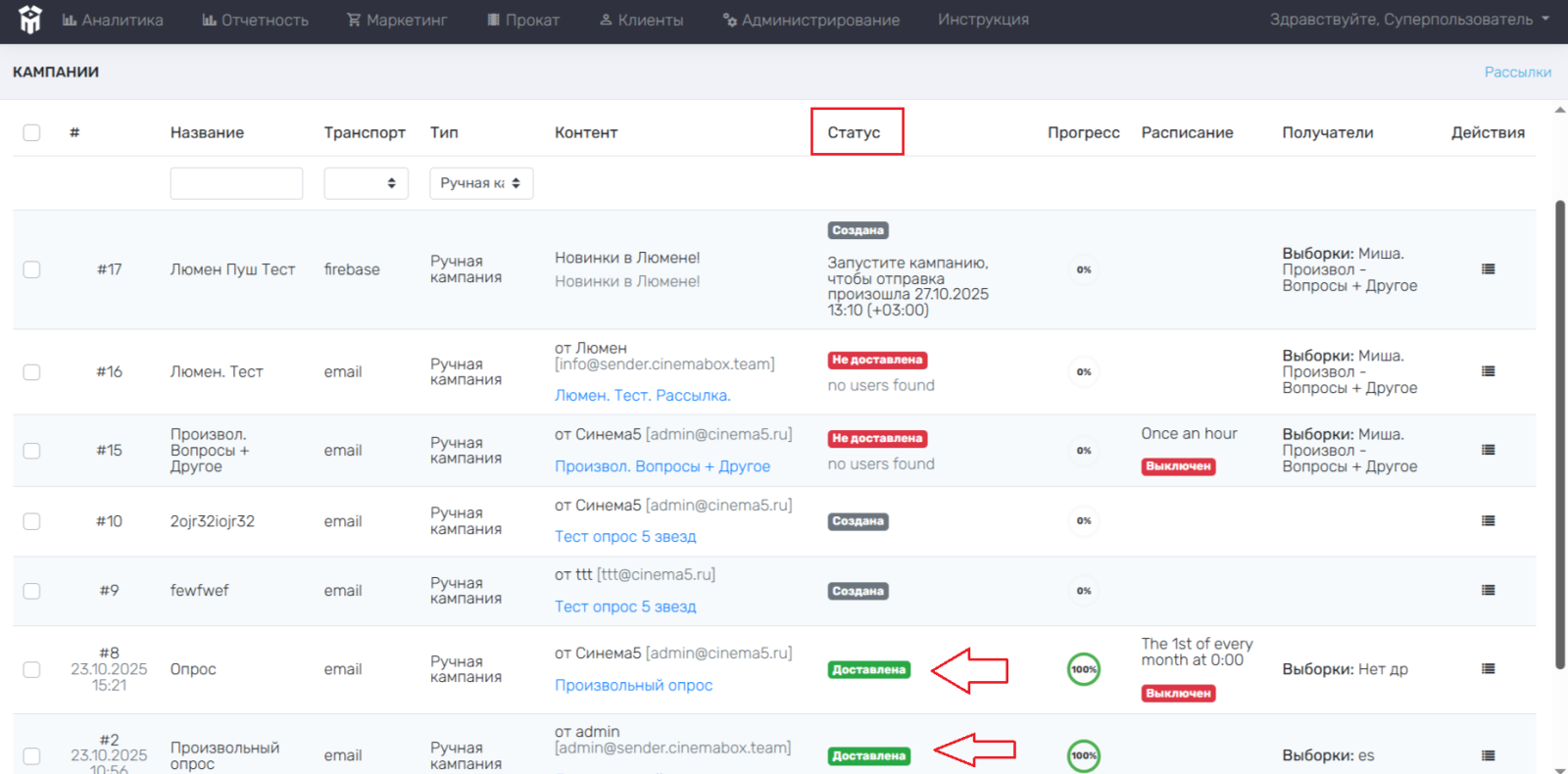Open actions menu icon for campaign #17
The width and height of the screenshot is (1568, 774).
[1488, 269]
